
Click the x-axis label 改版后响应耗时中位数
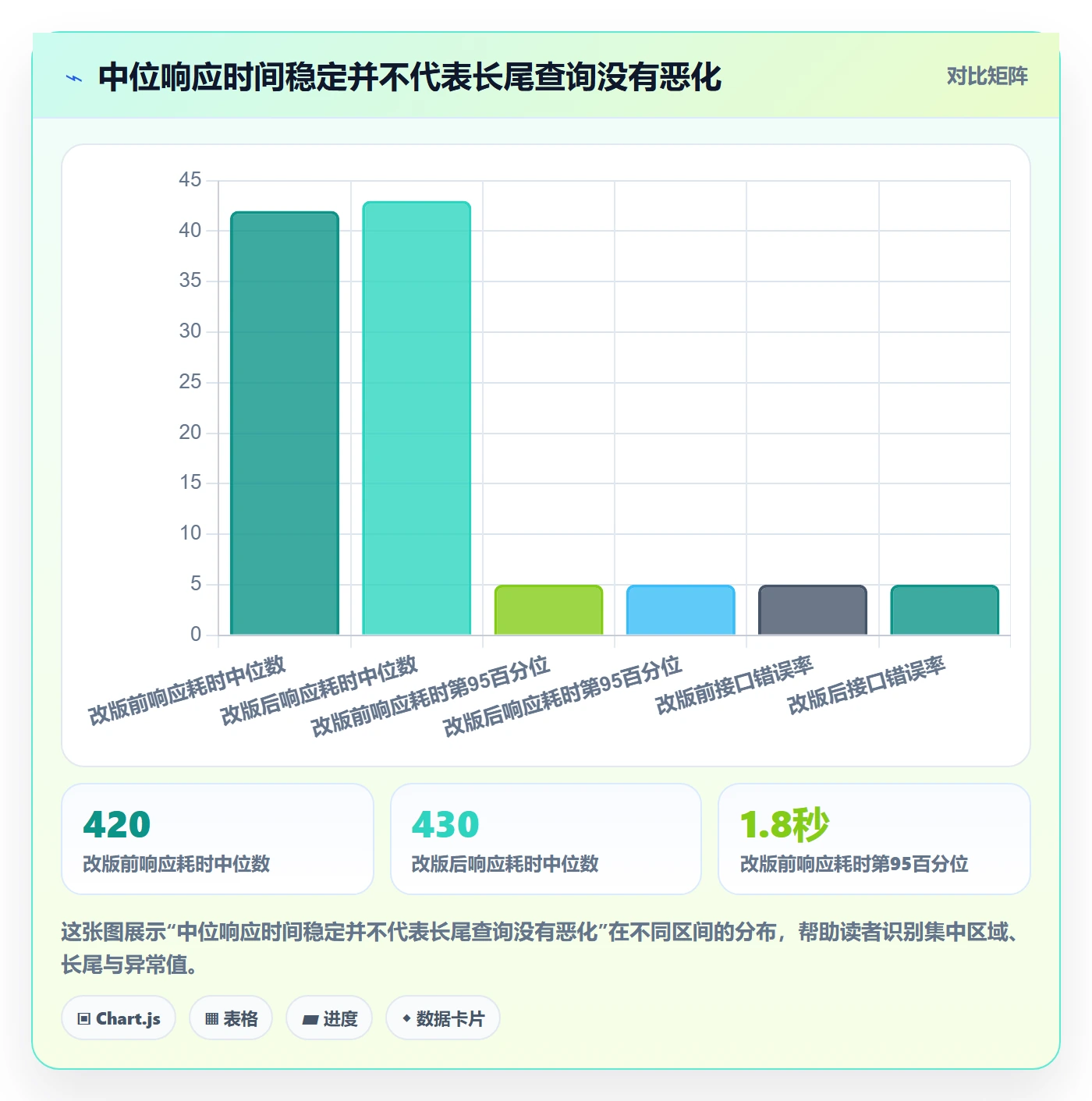(320, 691)
